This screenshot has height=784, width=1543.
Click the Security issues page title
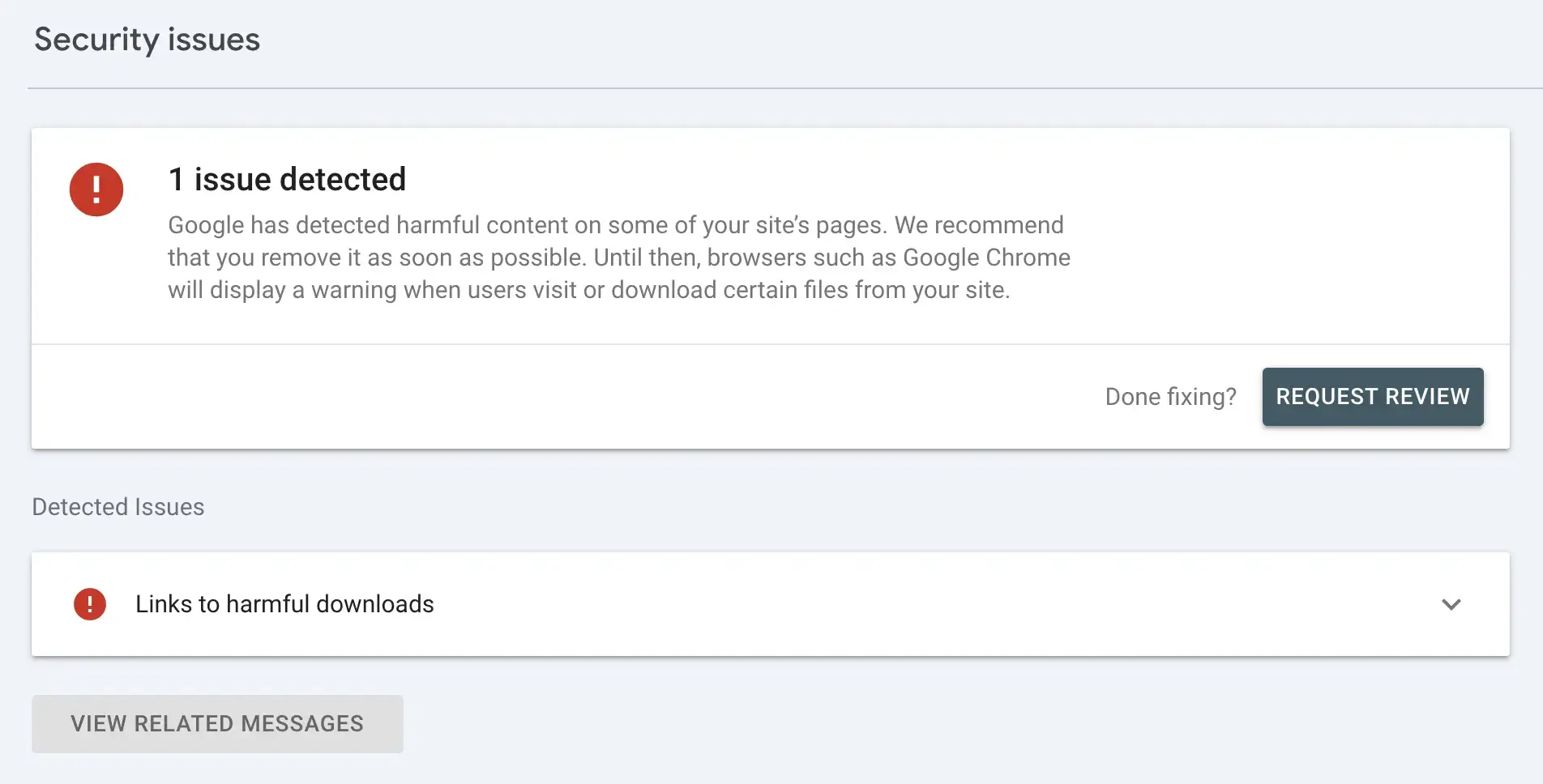pyautogui.click(x=147, y=38)
